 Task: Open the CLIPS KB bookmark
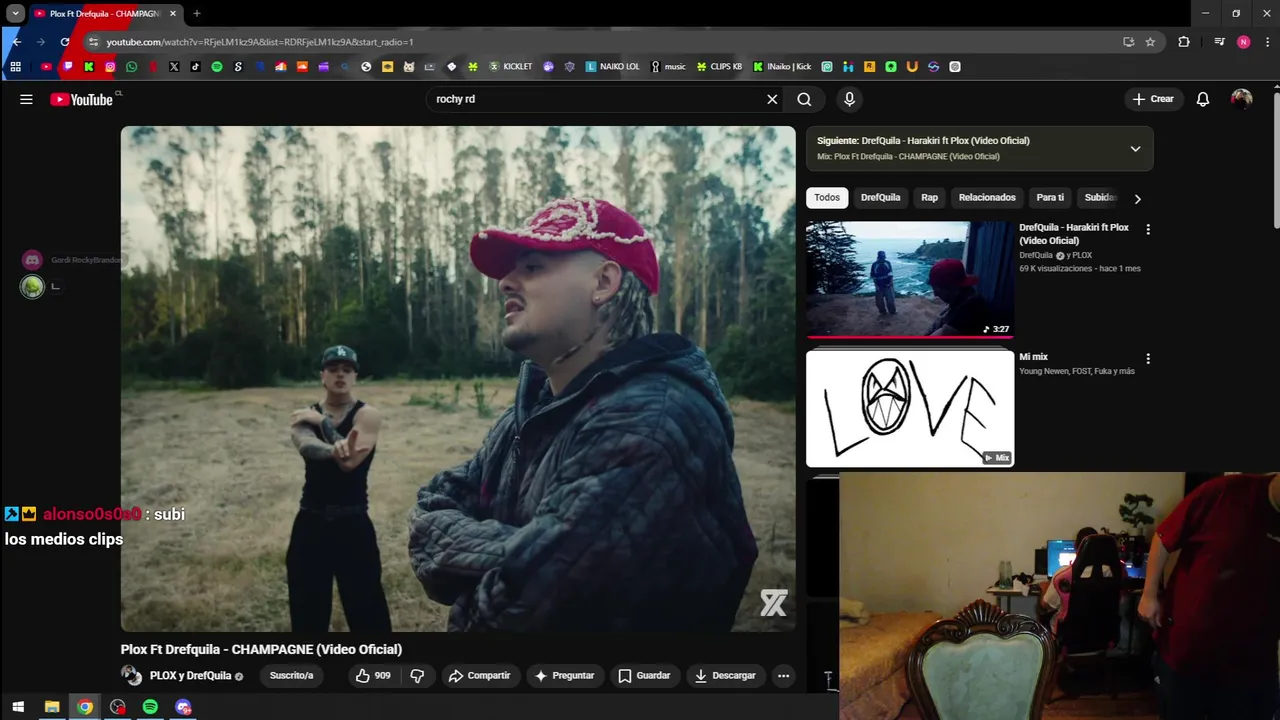[x=719, y=67]
